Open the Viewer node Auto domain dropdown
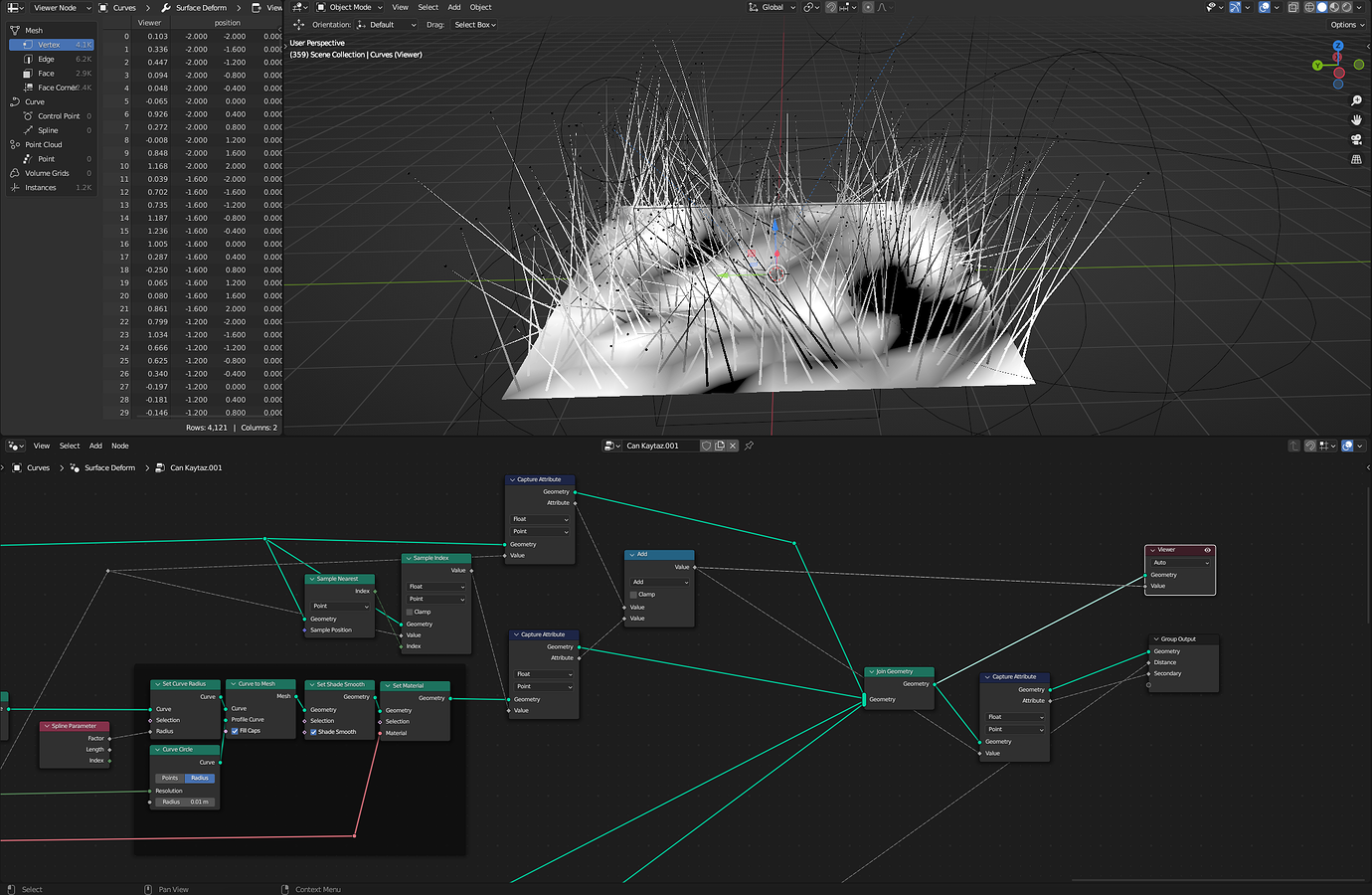The image size is (1372, 895). [1181, 563]
